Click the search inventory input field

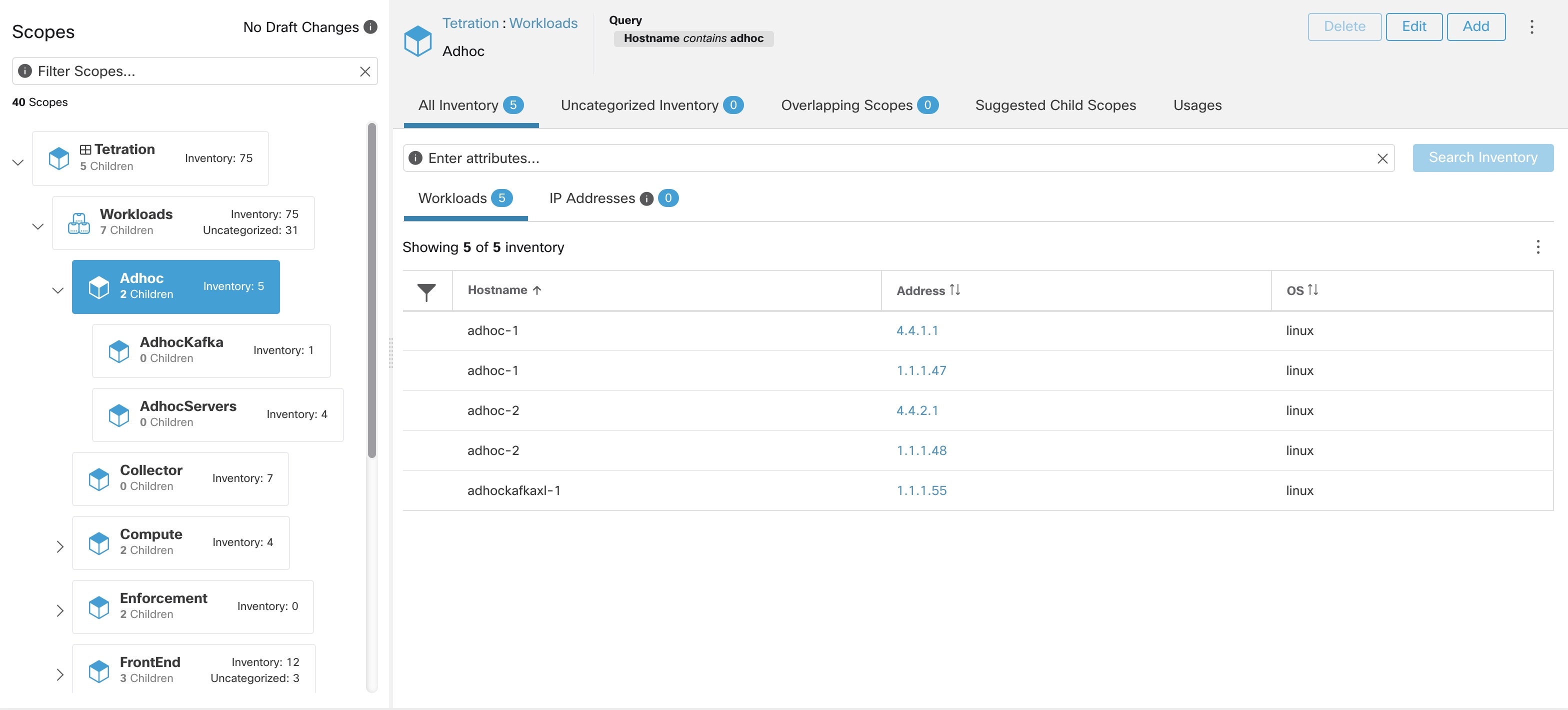[899, 157]
